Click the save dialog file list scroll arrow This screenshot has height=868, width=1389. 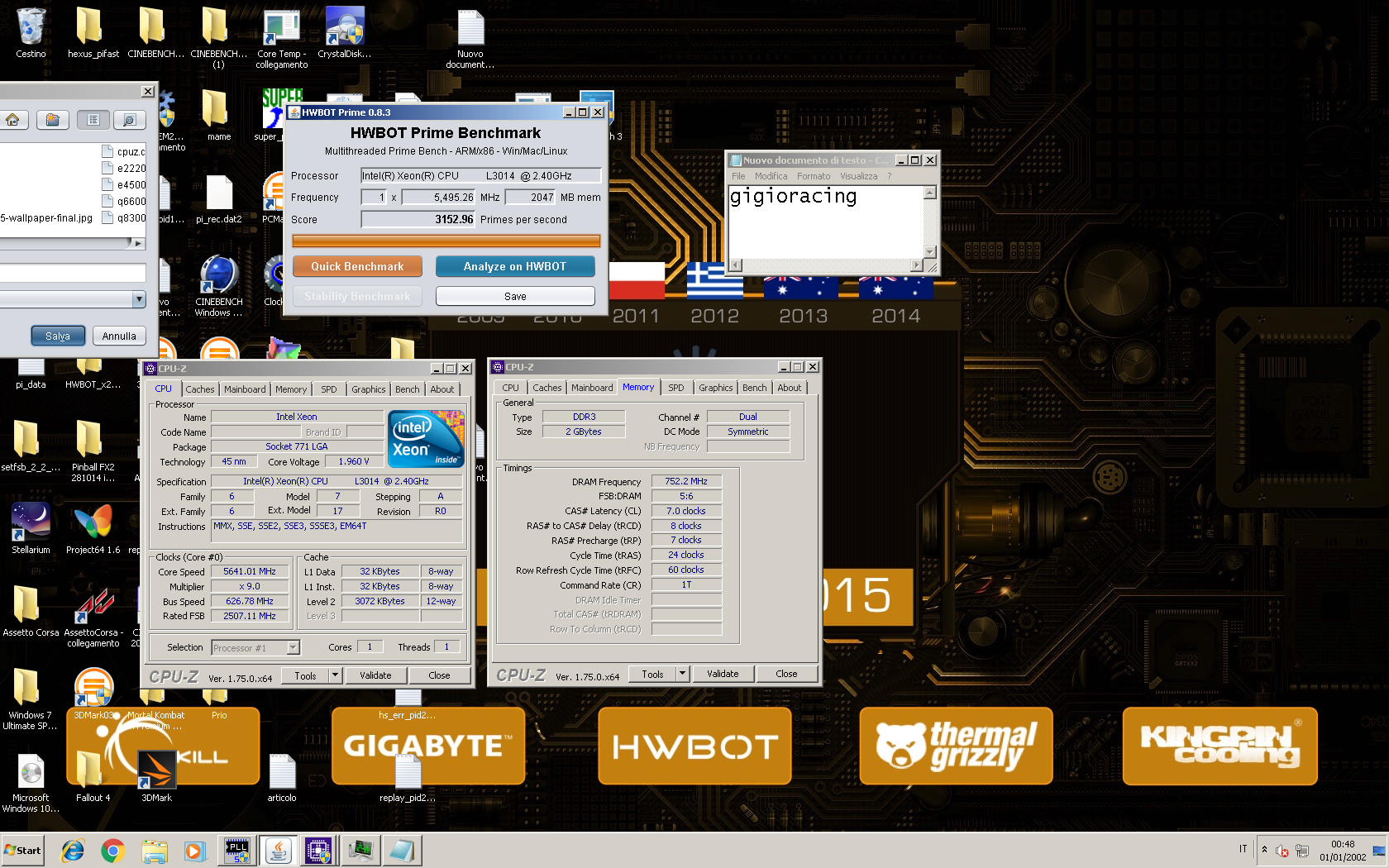[137, 242]
